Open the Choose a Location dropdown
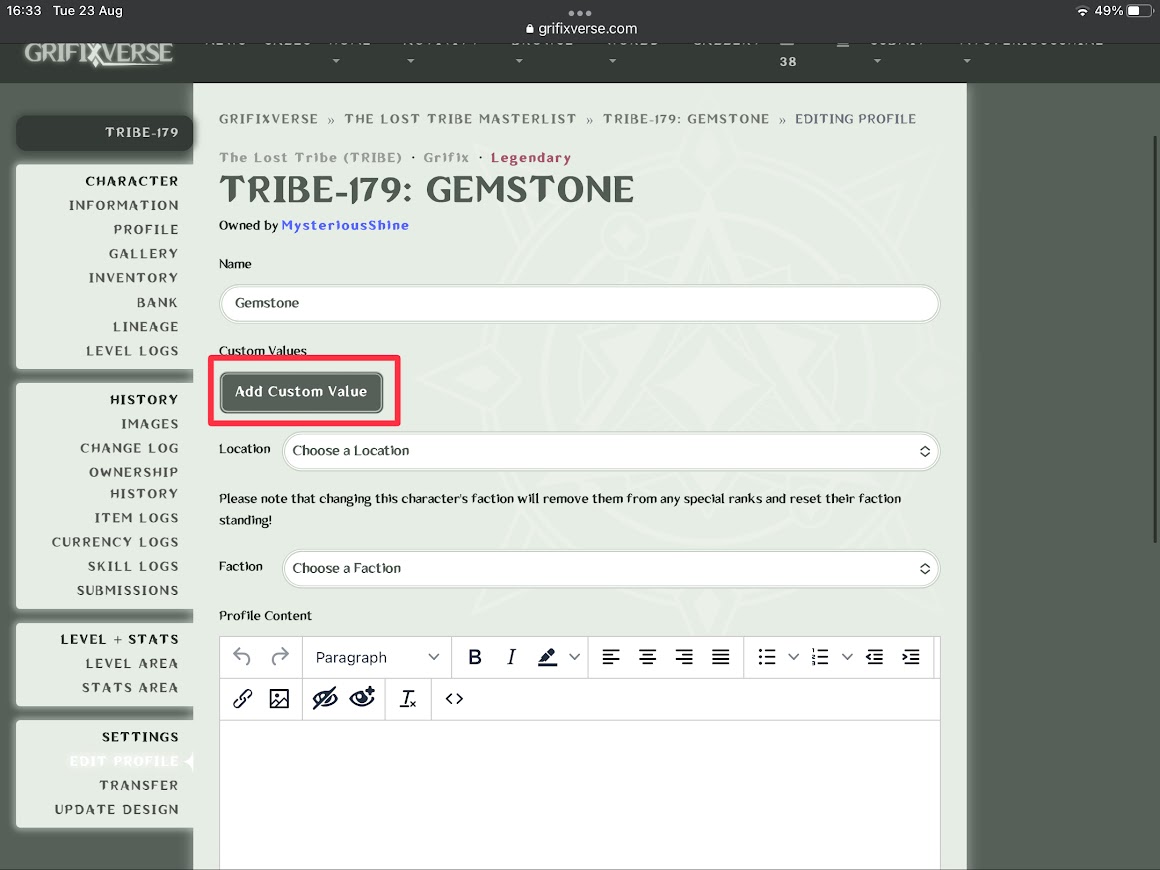Image resolution: width=1160 pixels, height=870 pixels. point(611,451)
